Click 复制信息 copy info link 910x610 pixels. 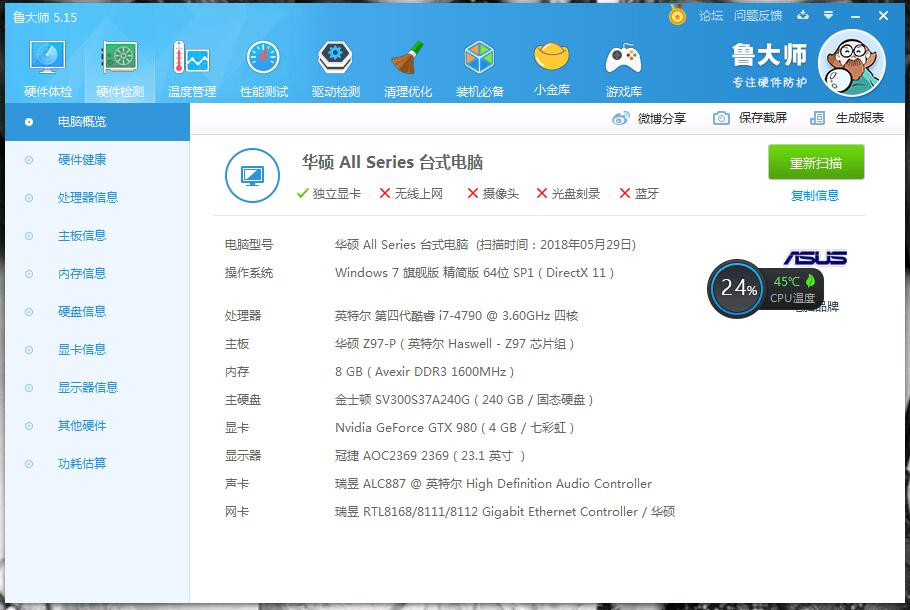pyautogui.click(x=815, y=196)
